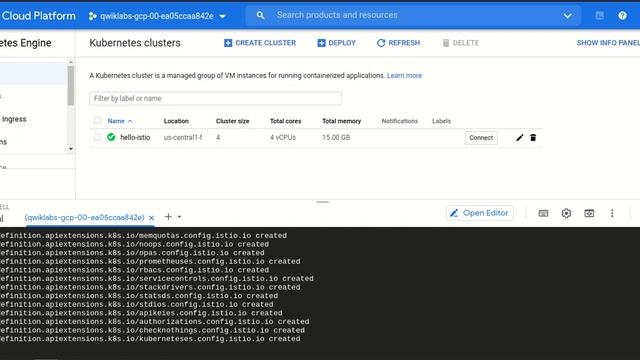The height and width of the screenshot is (360, 640).
Task: Click the Labels column header
Action: 441,121
